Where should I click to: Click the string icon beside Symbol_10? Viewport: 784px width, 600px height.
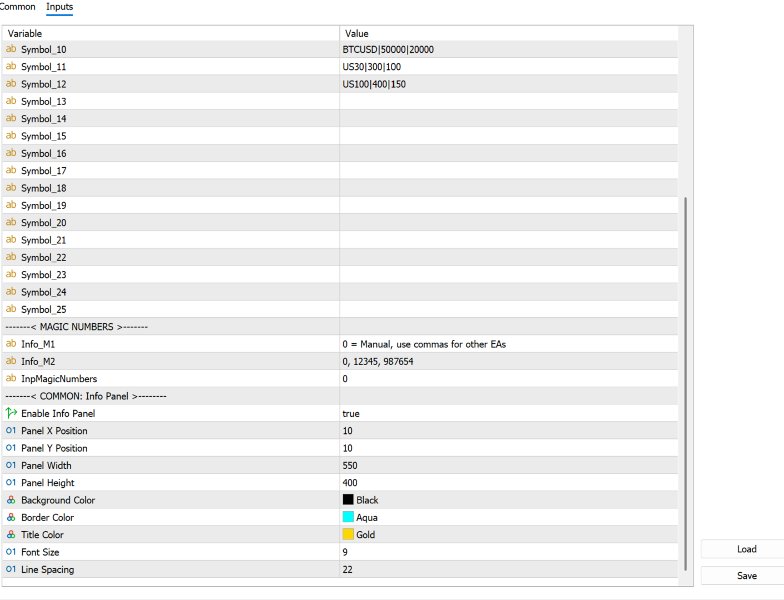click(11, 49)
